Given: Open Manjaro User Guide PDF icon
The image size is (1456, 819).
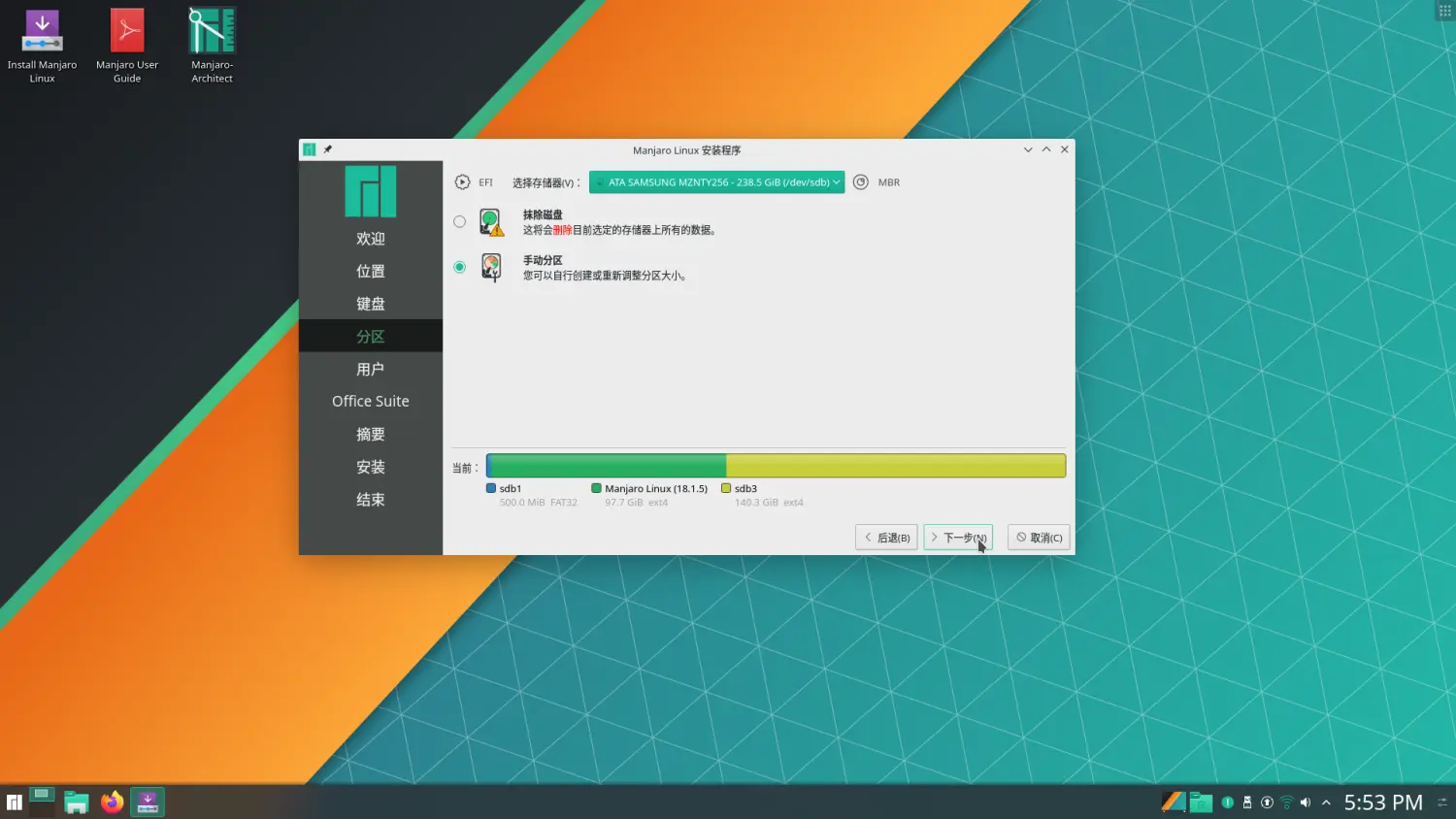Looking at the screenshot, I should coord(127,45).
